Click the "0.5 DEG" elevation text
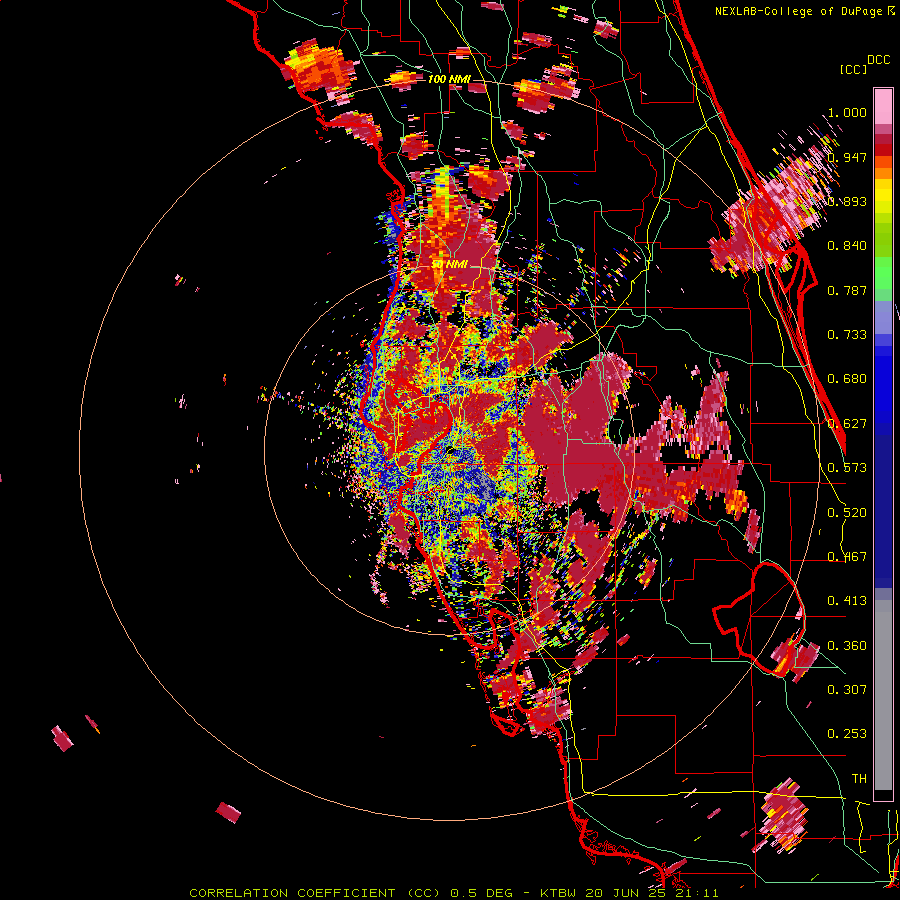 click(x=481, y=893)
